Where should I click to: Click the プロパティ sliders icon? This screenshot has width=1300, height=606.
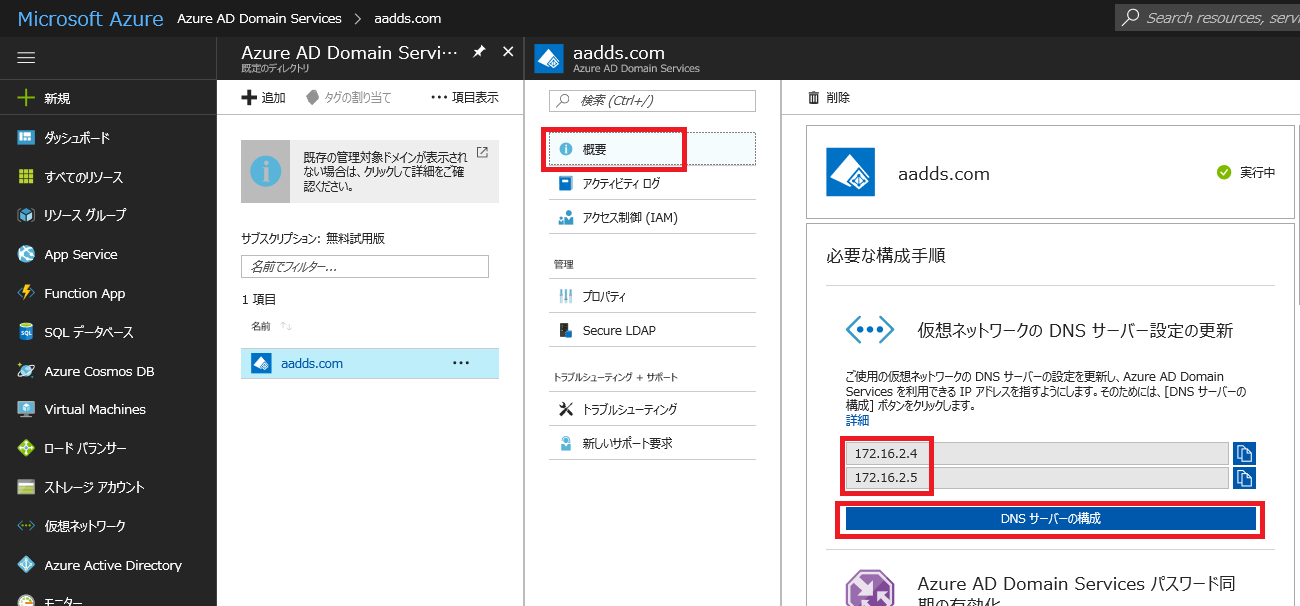[565, 297]
